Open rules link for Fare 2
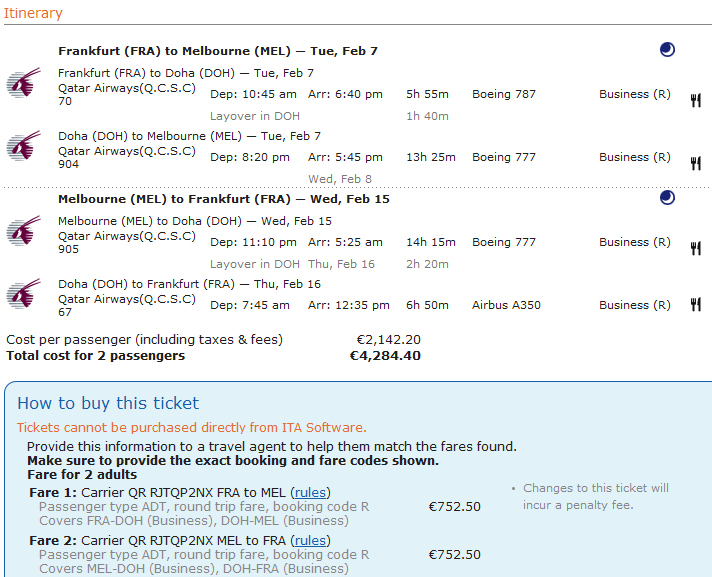This screenshot has height=577, width=712. (x=310, y=541)
